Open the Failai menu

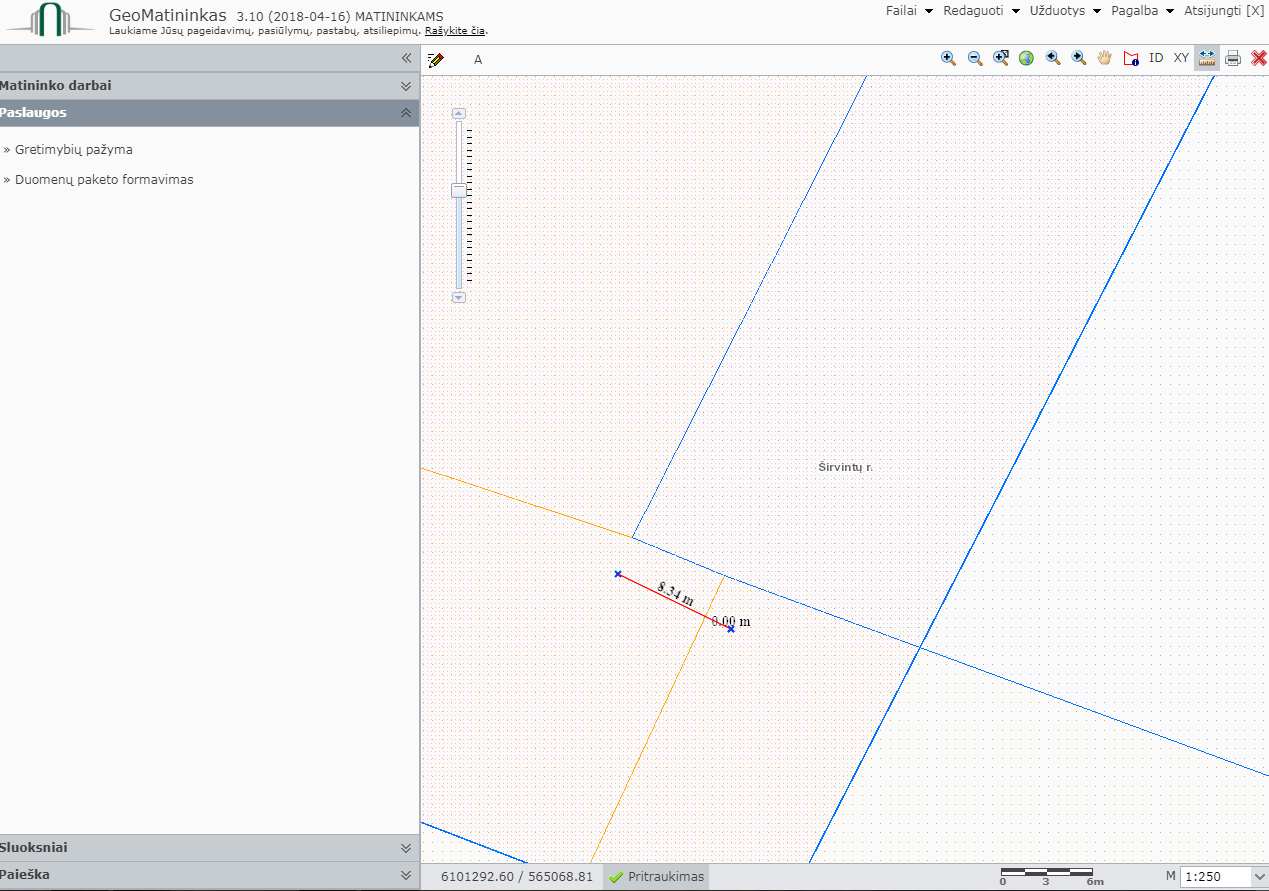pyautogui.click(x=909, y=10)
